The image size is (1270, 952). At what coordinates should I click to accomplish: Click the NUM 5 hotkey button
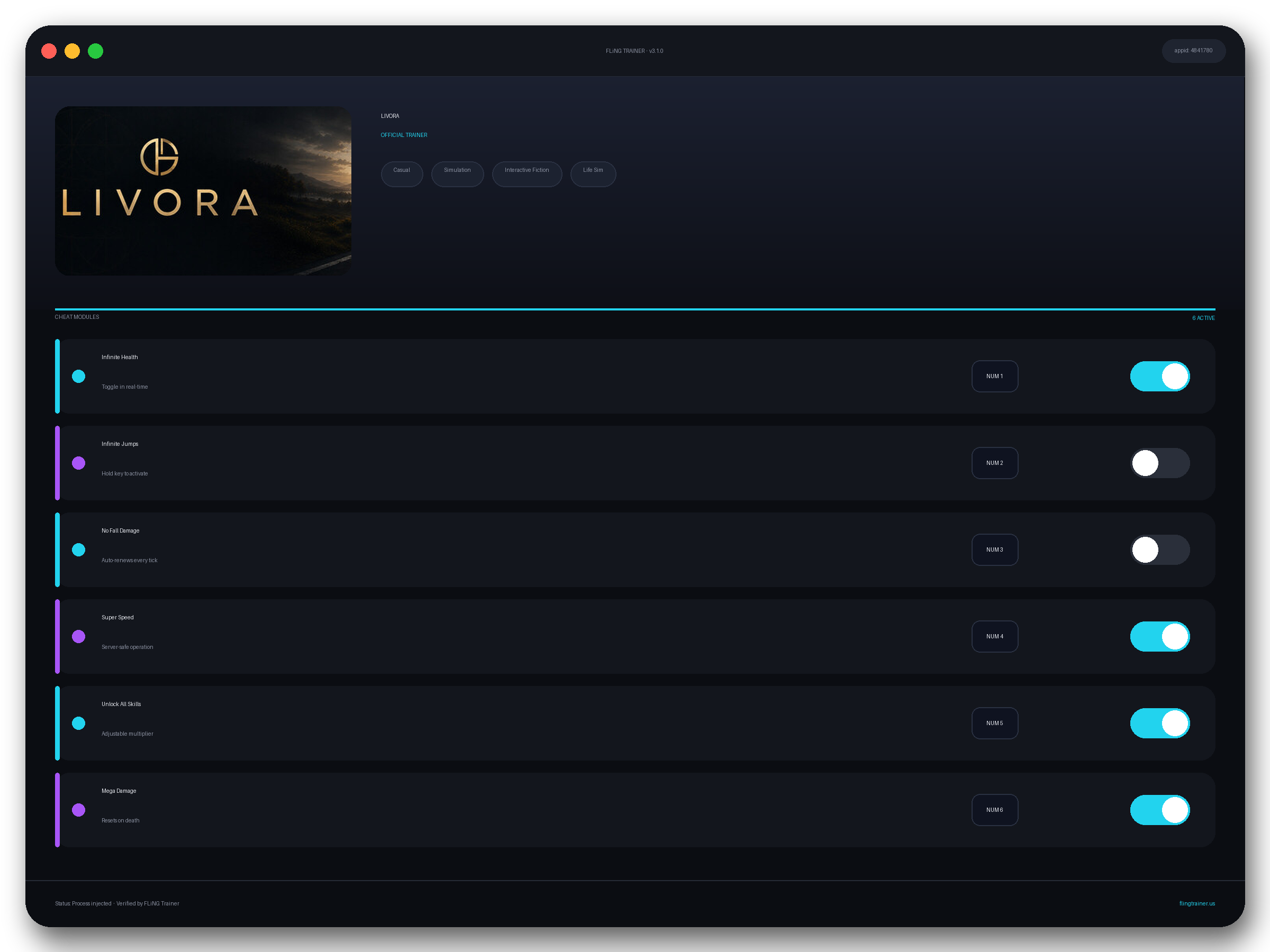994,723
